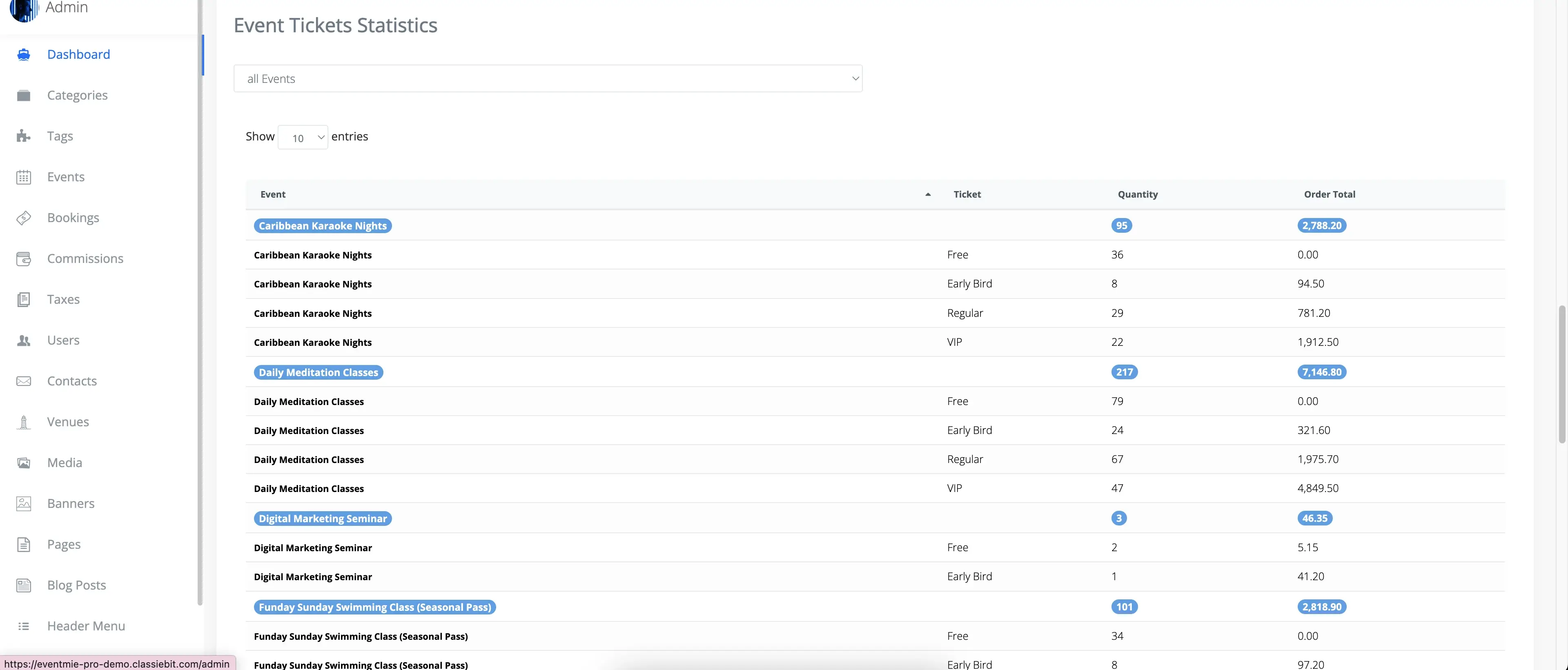Viewport: 1568px width, 670px height.
Task: Click the Events calendar icon
Action: pyautogui.click(x=24, y=177)
